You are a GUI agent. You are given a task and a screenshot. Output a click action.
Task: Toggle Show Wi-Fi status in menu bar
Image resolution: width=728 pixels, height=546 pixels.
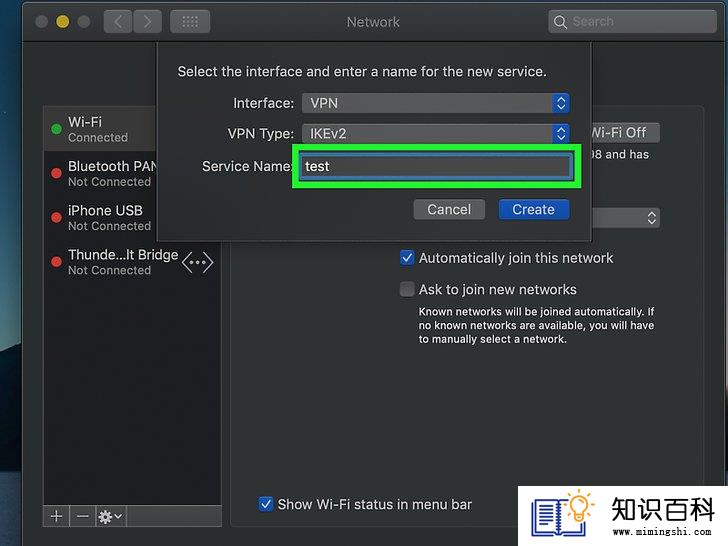click(266, 504)
